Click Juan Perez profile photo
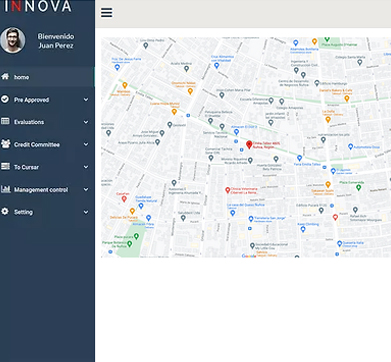Viewport: 391px width, 362px height. tap(13, 40)
